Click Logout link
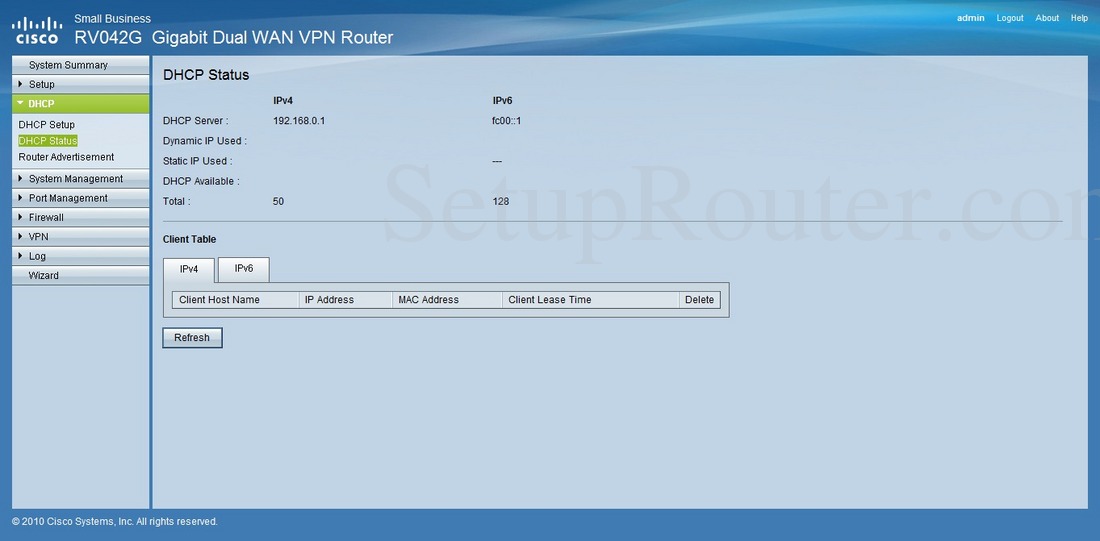Screen dimensions: 1100x541 pos(1010,18)
